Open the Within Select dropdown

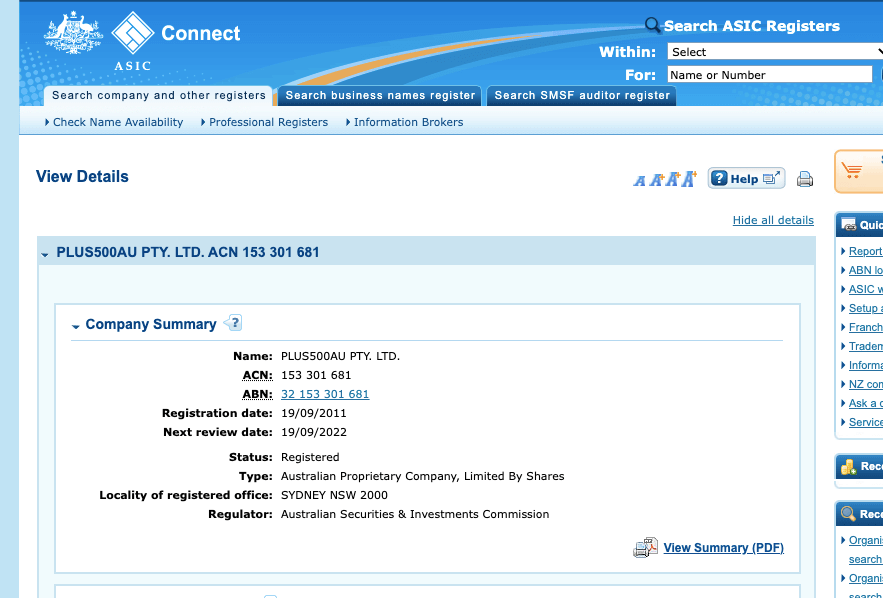point(775,52)
